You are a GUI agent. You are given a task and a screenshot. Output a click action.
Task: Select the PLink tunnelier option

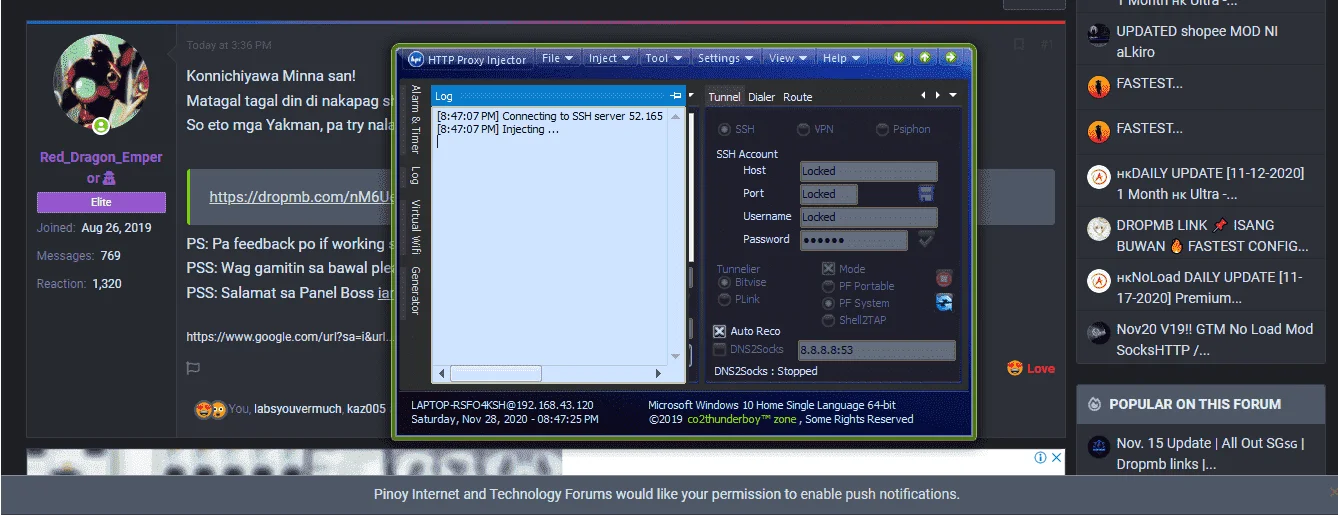pos(725,299)
